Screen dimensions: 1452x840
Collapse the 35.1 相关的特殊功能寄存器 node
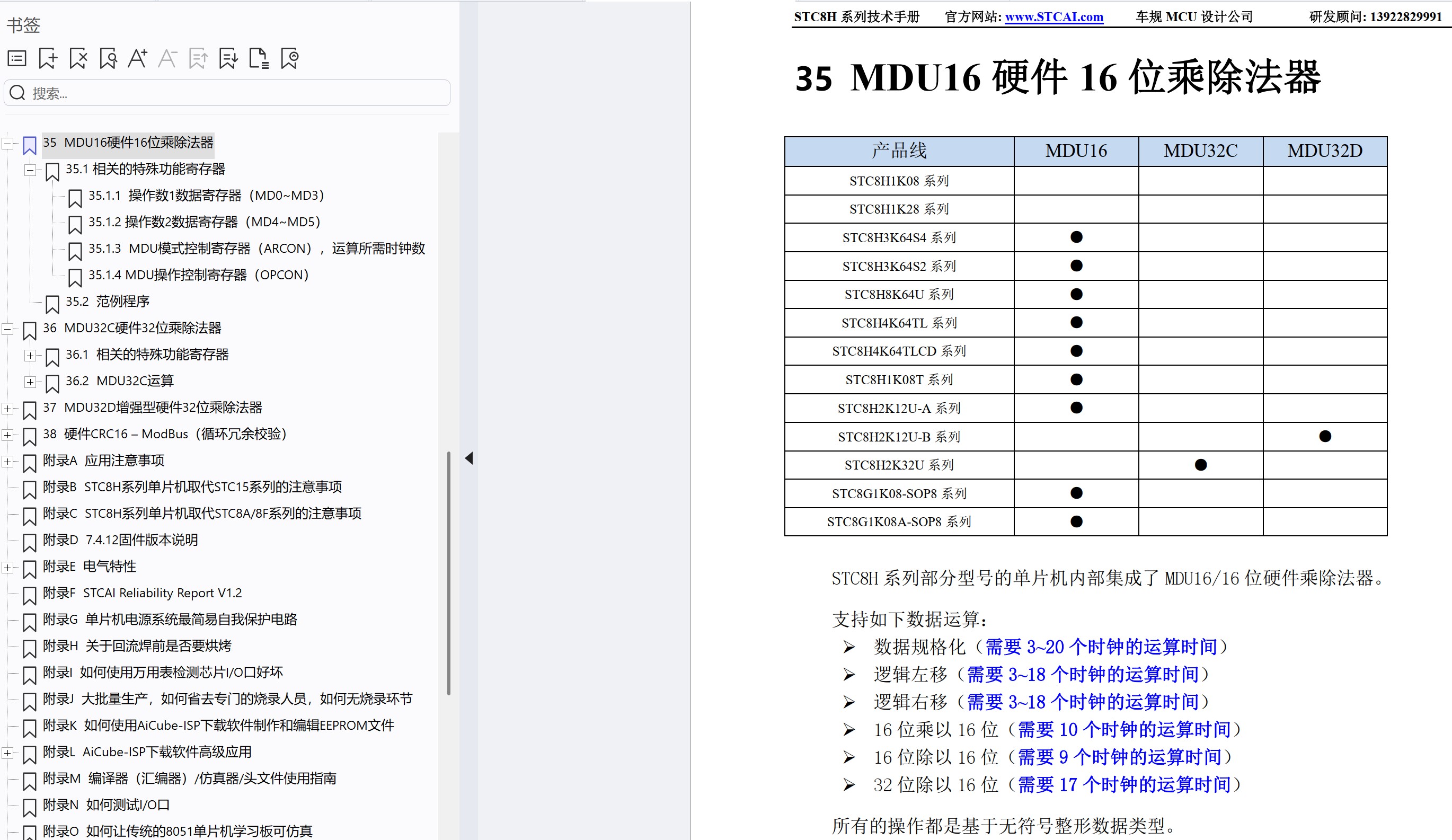click(30, 170)
